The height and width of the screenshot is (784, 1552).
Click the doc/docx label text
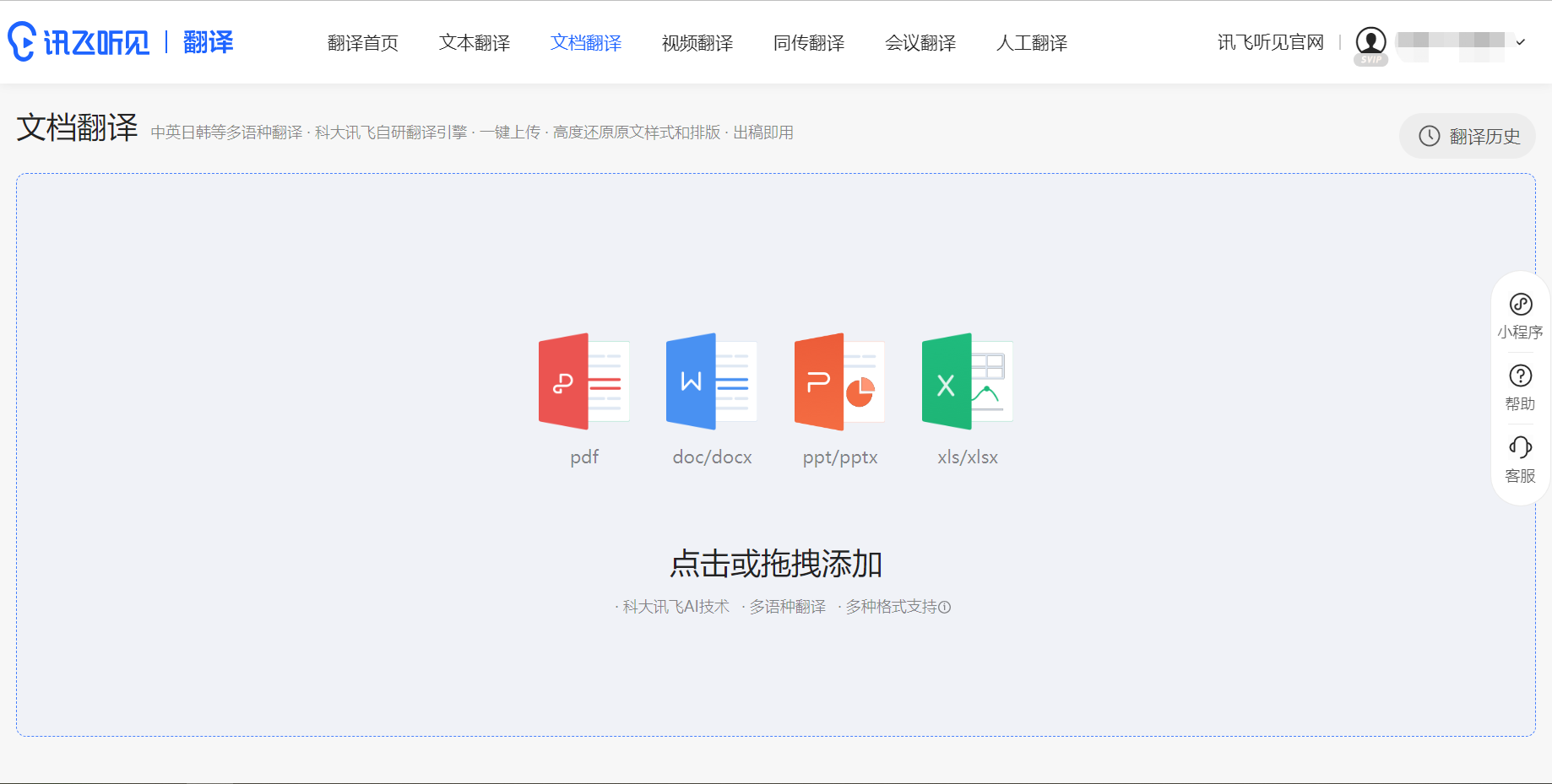click(712, 457)
